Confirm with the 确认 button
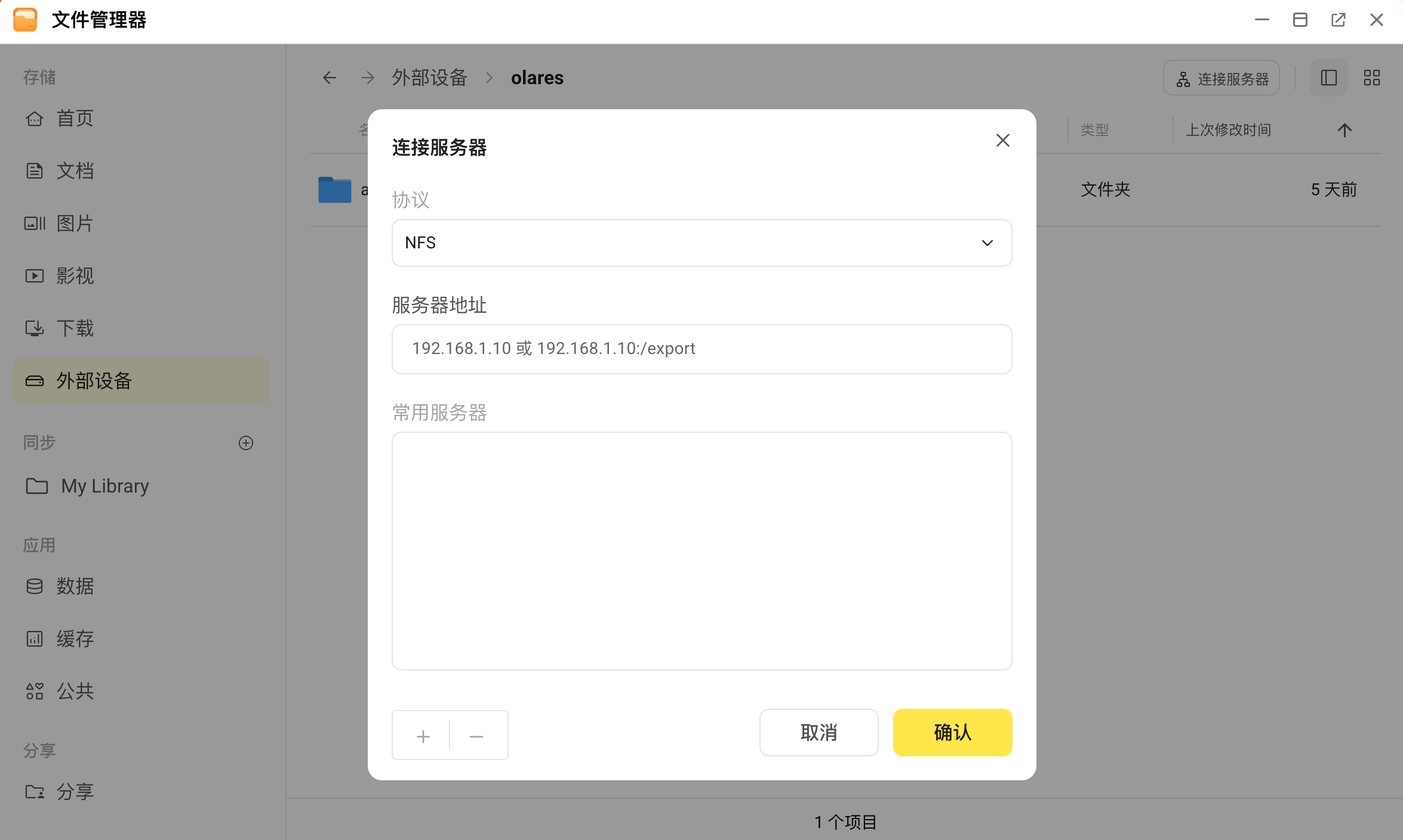Screen dimensions: 1403x840 pyautogui.click(x=952, y=733)
